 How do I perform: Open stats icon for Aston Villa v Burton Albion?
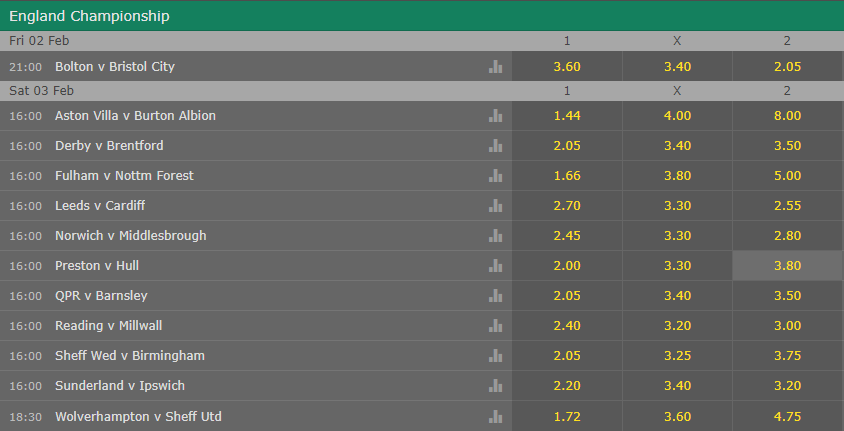tap(496, 116)
